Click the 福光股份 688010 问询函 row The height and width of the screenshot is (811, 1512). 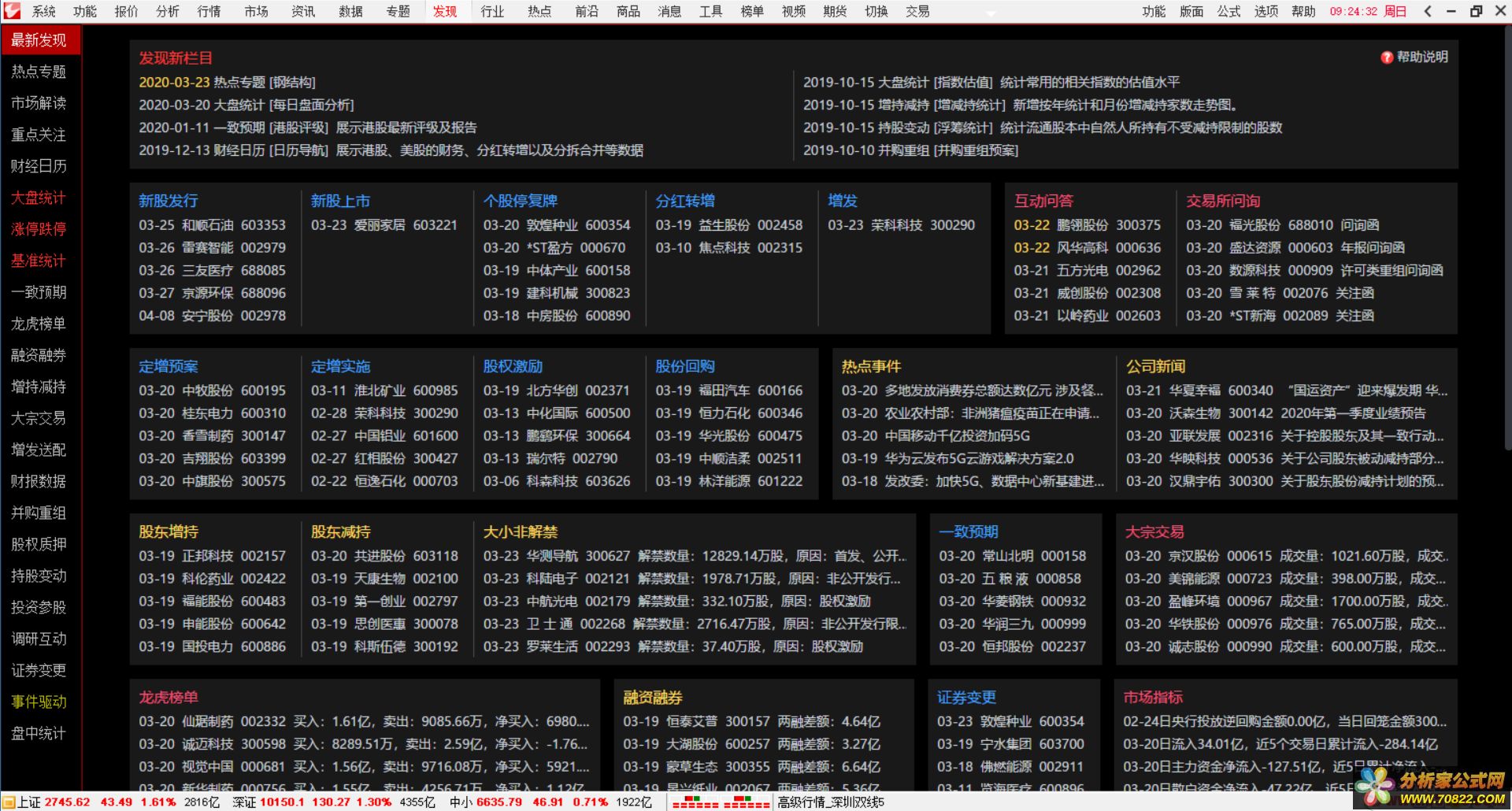pyautogui.click(x=1283, y=225)
